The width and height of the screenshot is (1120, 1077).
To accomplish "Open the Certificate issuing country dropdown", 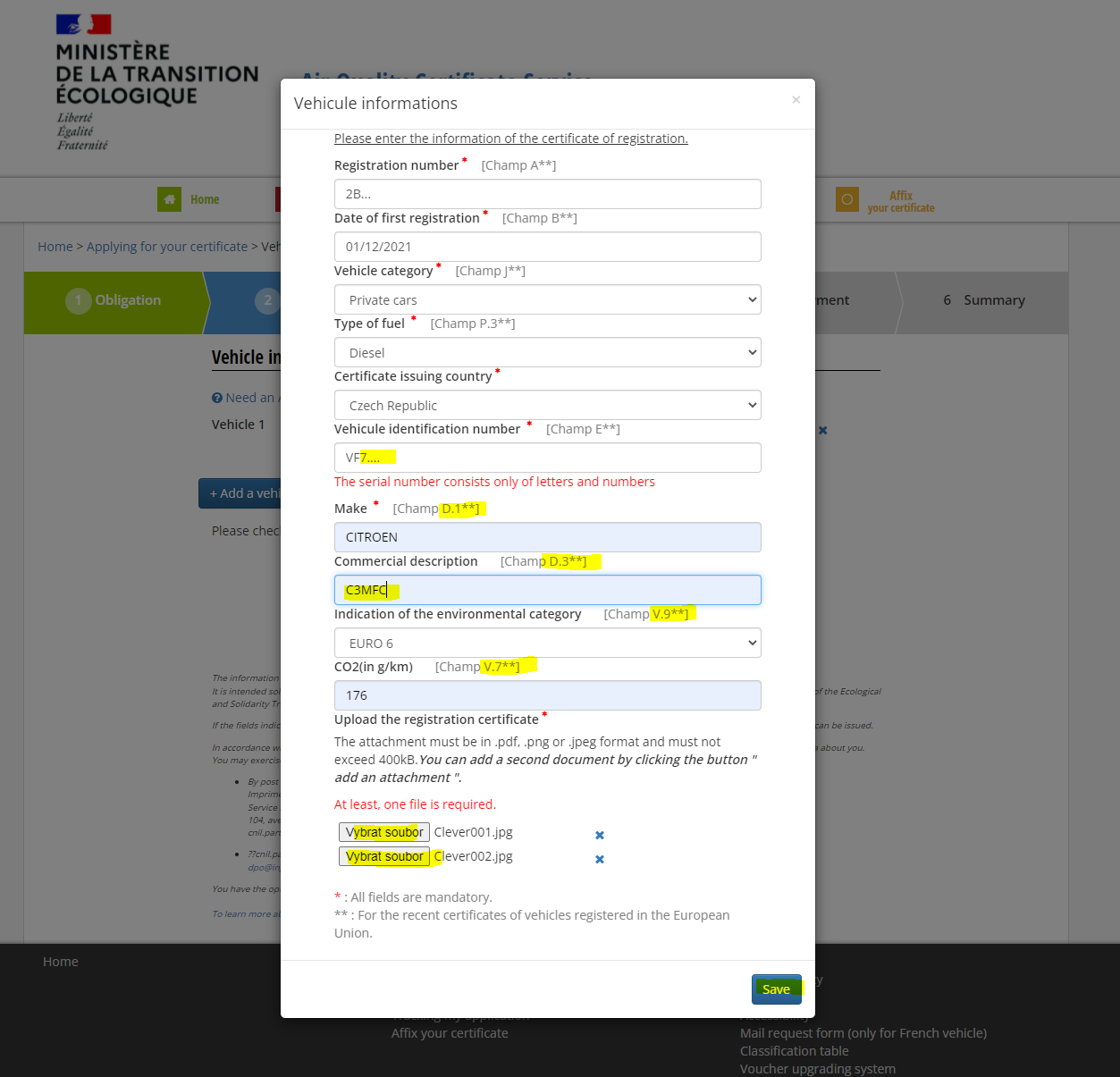I will [x=547, y=405].
